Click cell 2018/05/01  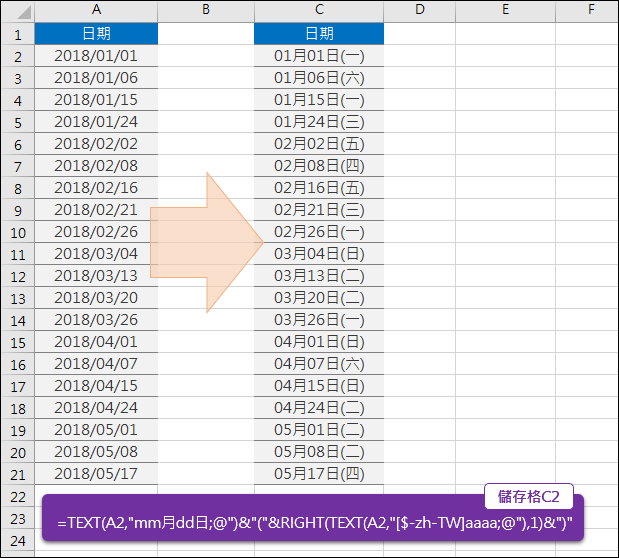(x=96, y=429)
